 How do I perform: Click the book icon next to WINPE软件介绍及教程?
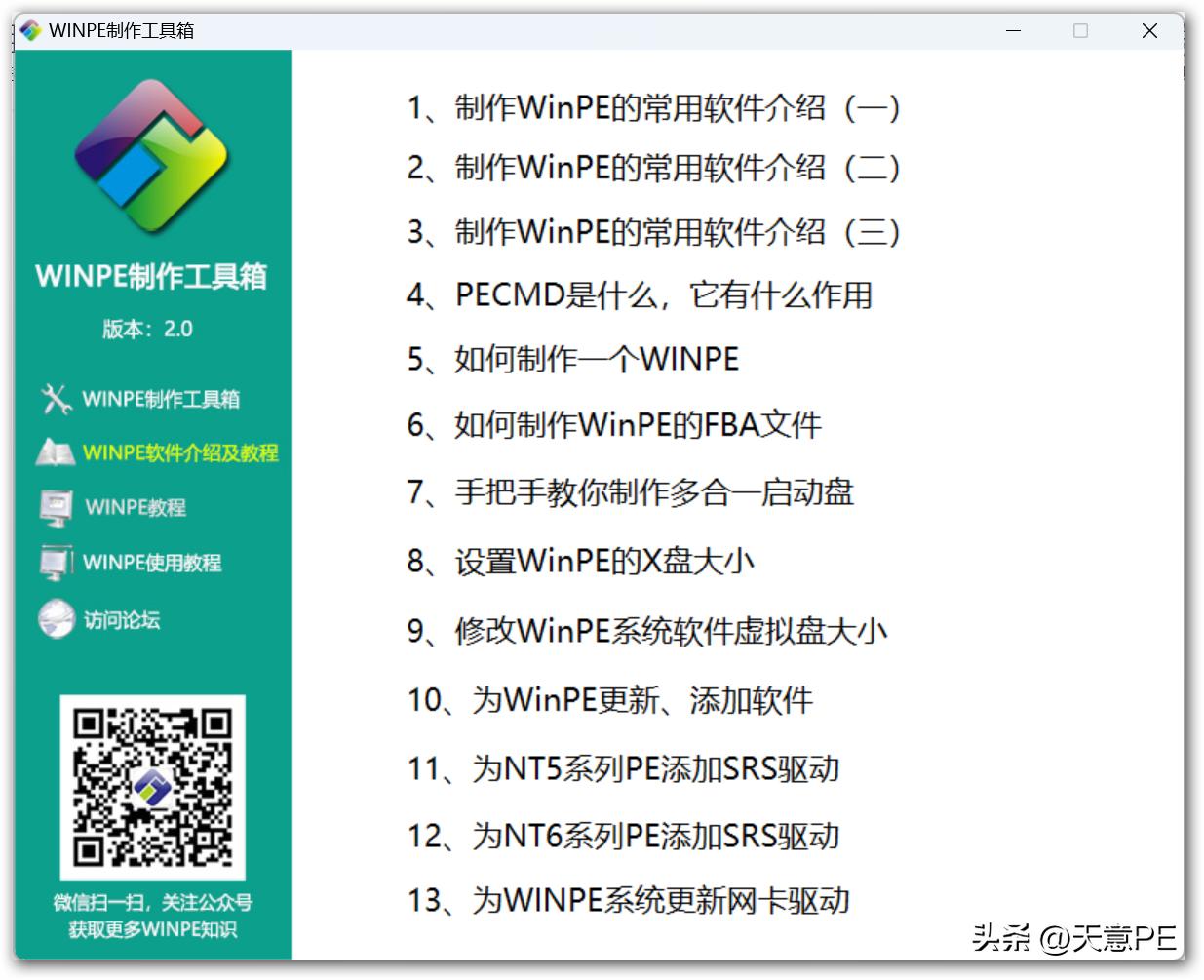point(56,452)
